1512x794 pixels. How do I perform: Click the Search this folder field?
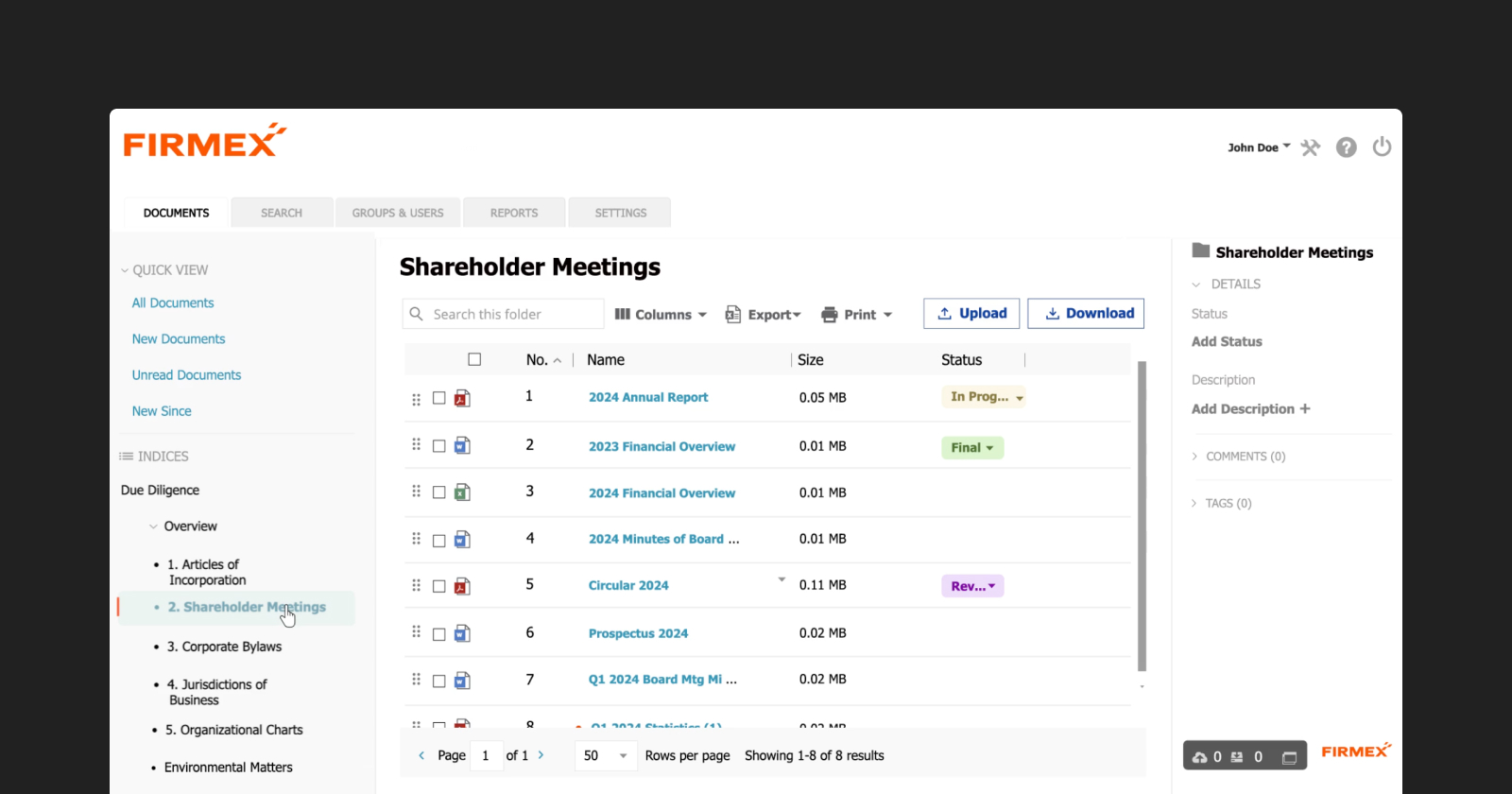tap(503, 314)
